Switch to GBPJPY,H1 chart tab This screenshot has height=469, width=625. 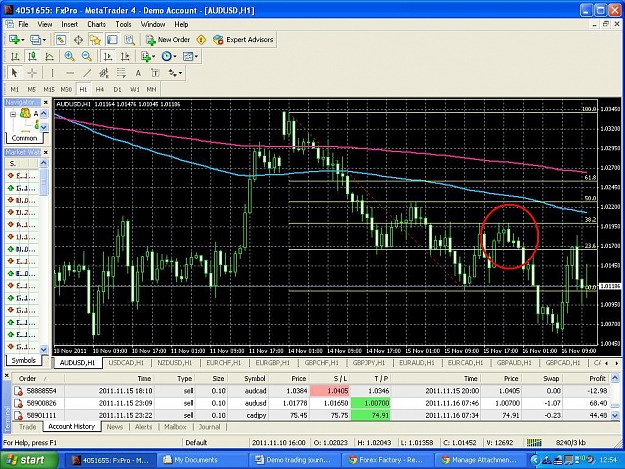click(x=369, y=363)
